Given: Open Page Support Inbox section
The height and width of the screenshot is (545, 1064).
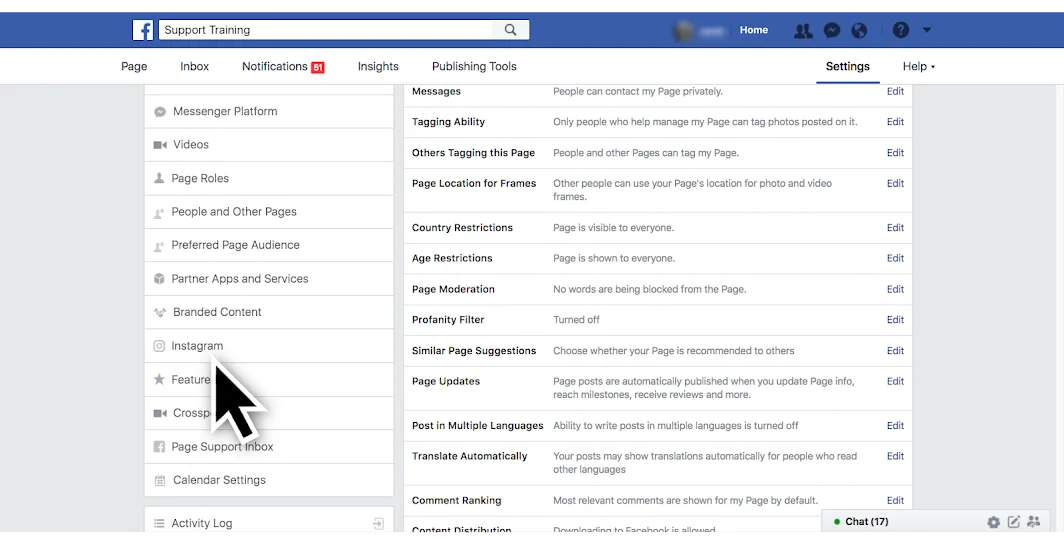Looking at the screenshot, I should click(269, 447).
